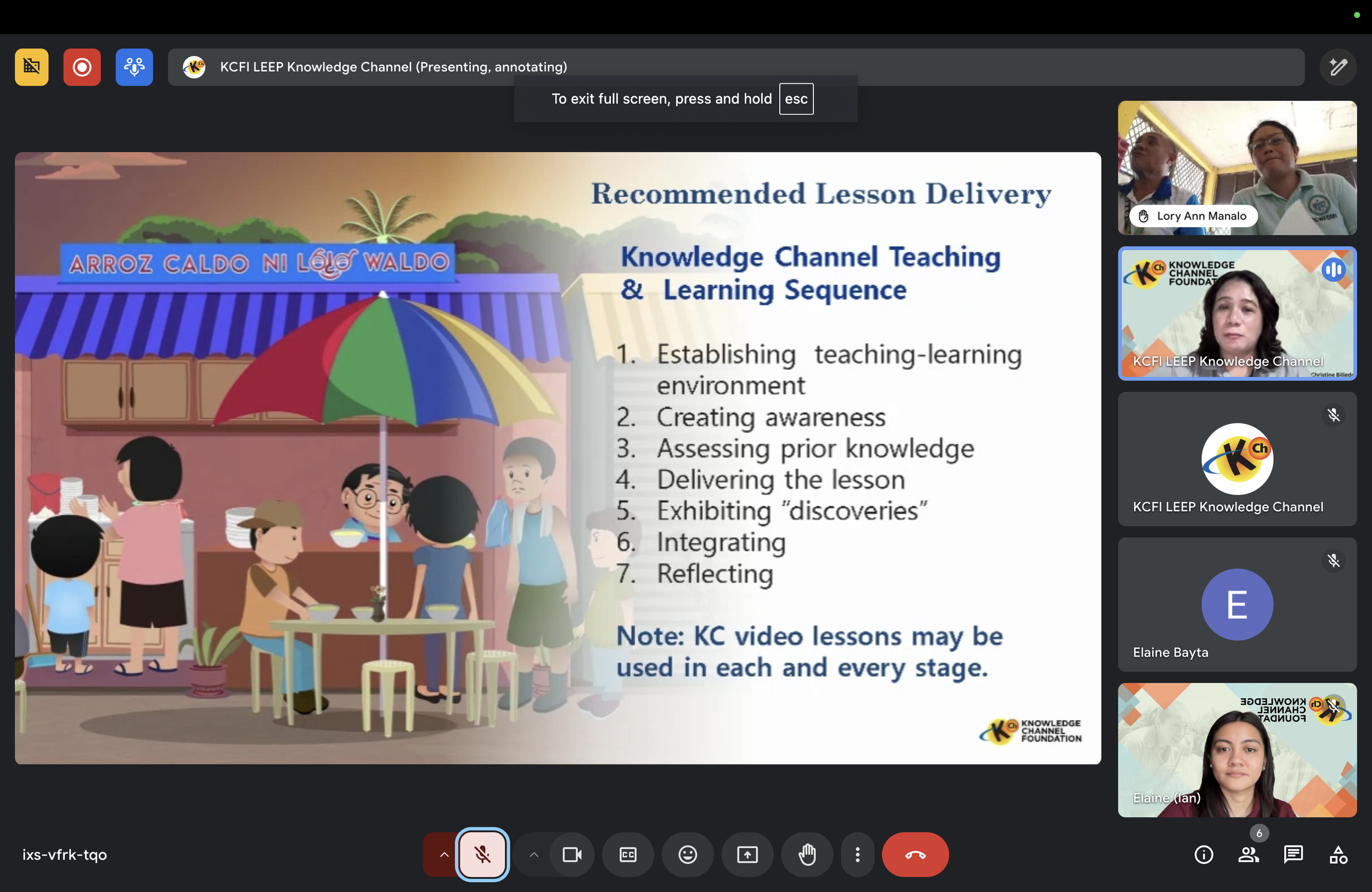This screenshot has width=1372, height=892.
Task: Leave the call
Action: (x=915, y=855)
